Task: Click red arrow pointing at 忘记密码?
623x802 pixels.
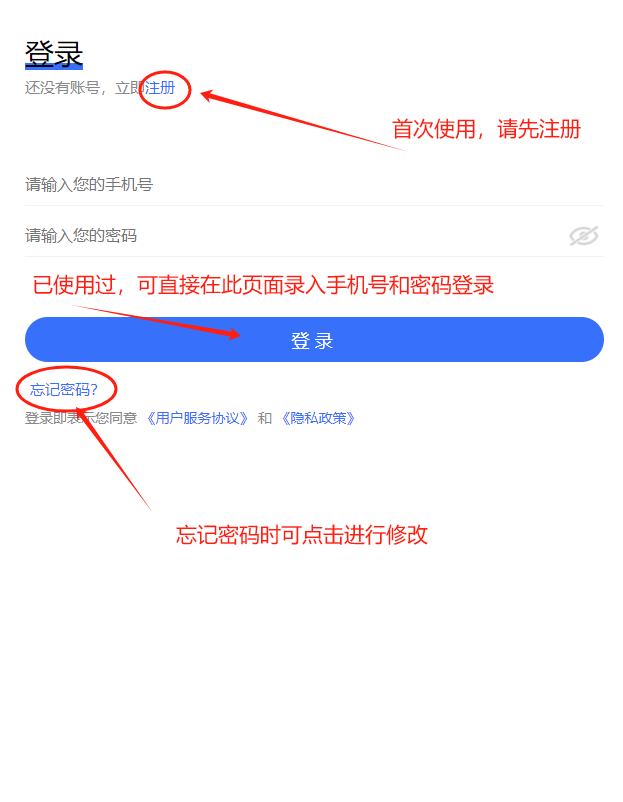Action: 115,458
